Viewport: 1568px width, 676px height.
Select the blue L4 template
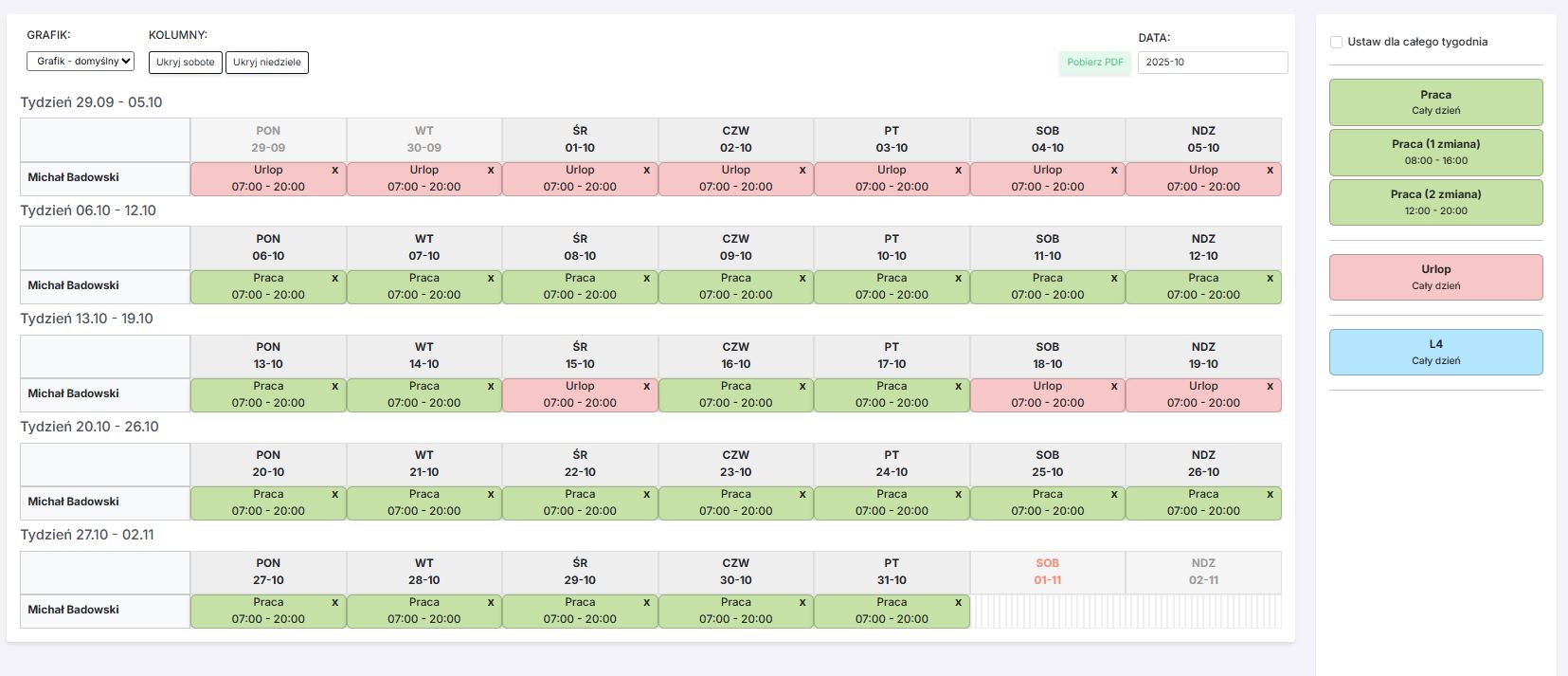1435,352
